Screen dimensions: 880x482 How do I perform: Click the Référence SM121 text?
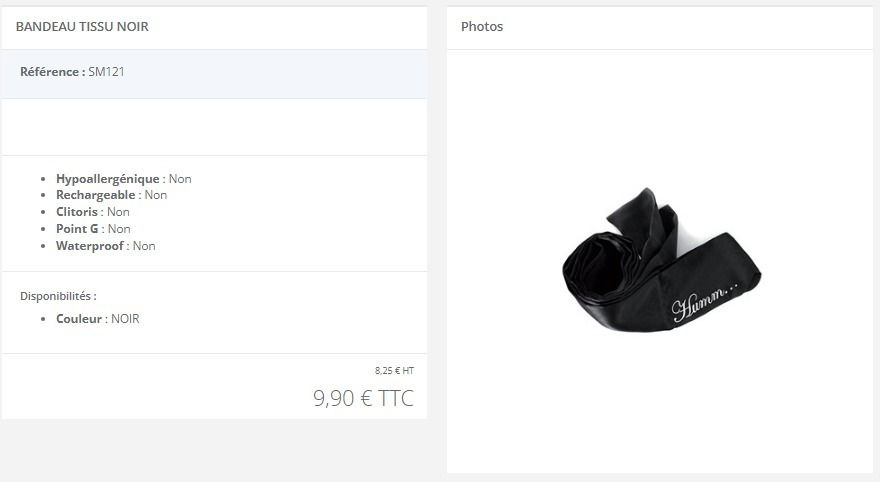tap(72, 72)
